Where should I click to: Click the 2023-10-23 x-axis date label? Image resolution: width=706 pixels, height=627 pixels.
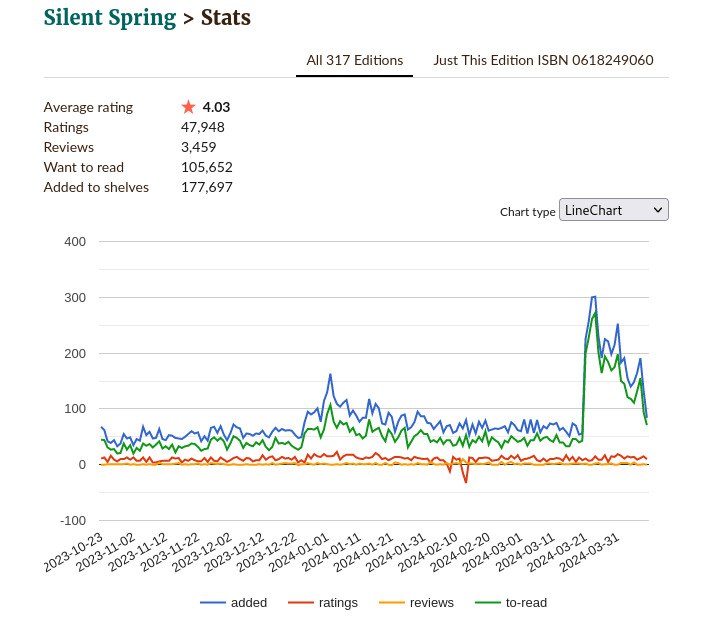(74, 552)
